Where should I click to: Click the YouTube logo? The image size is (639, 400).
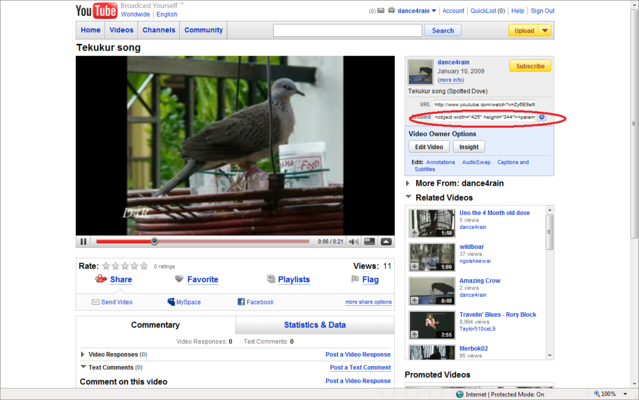point(96,11)
